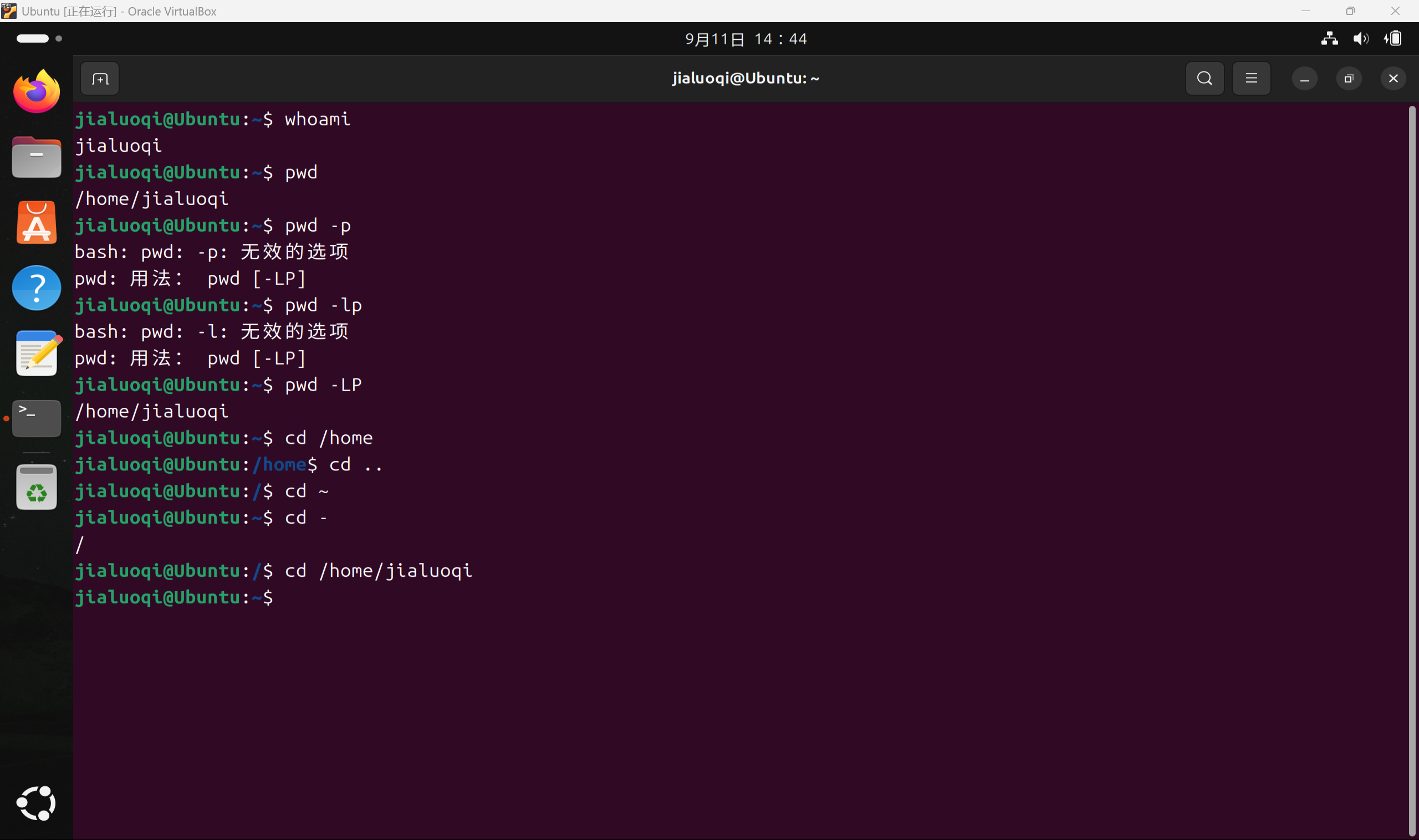Open a new terminal tab
The image size is (1419, 840).
pyautogui.click(x=100, y=79)
